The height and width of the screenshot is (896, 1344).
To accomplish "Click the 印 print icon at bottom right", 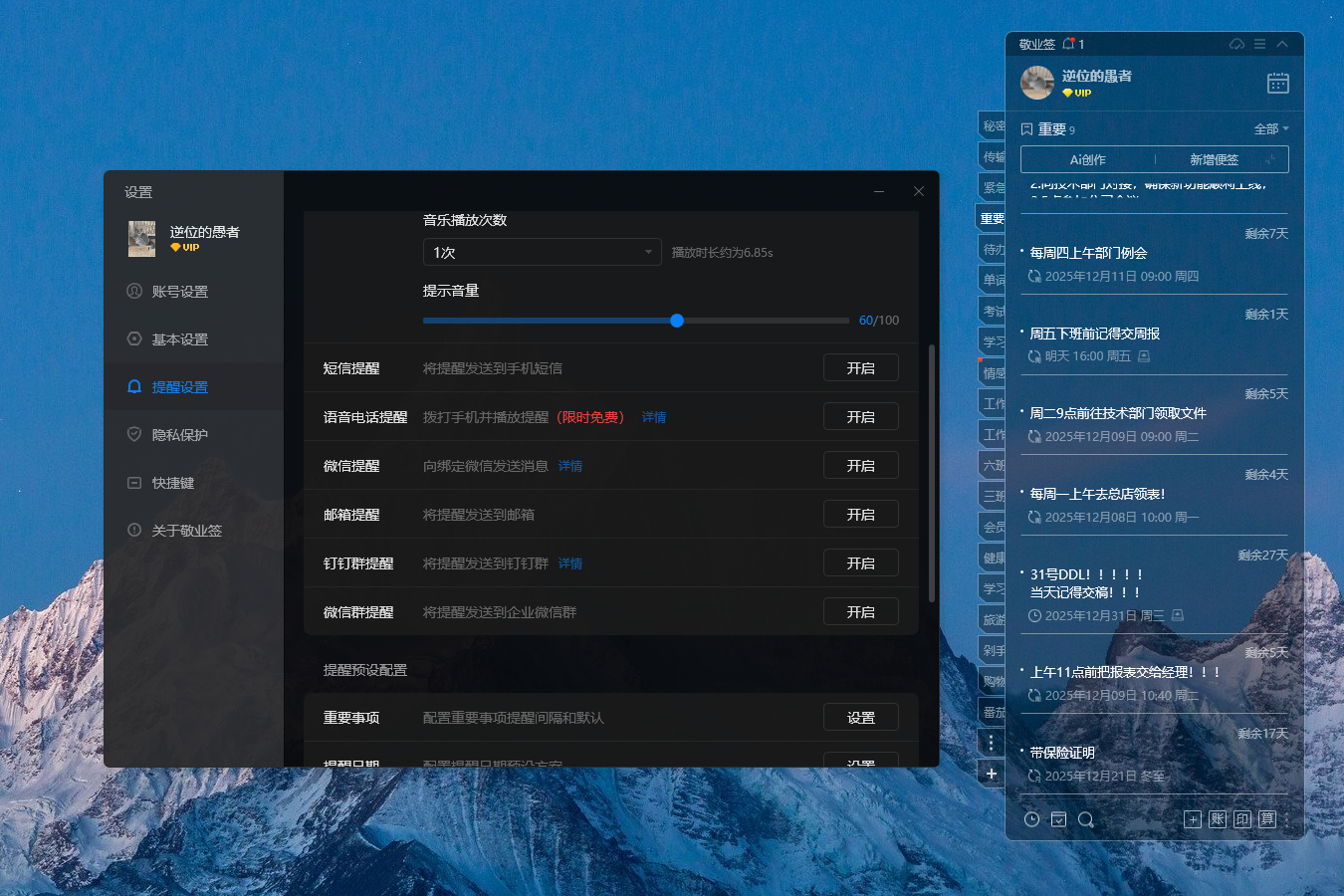I will pos(1242,818).
